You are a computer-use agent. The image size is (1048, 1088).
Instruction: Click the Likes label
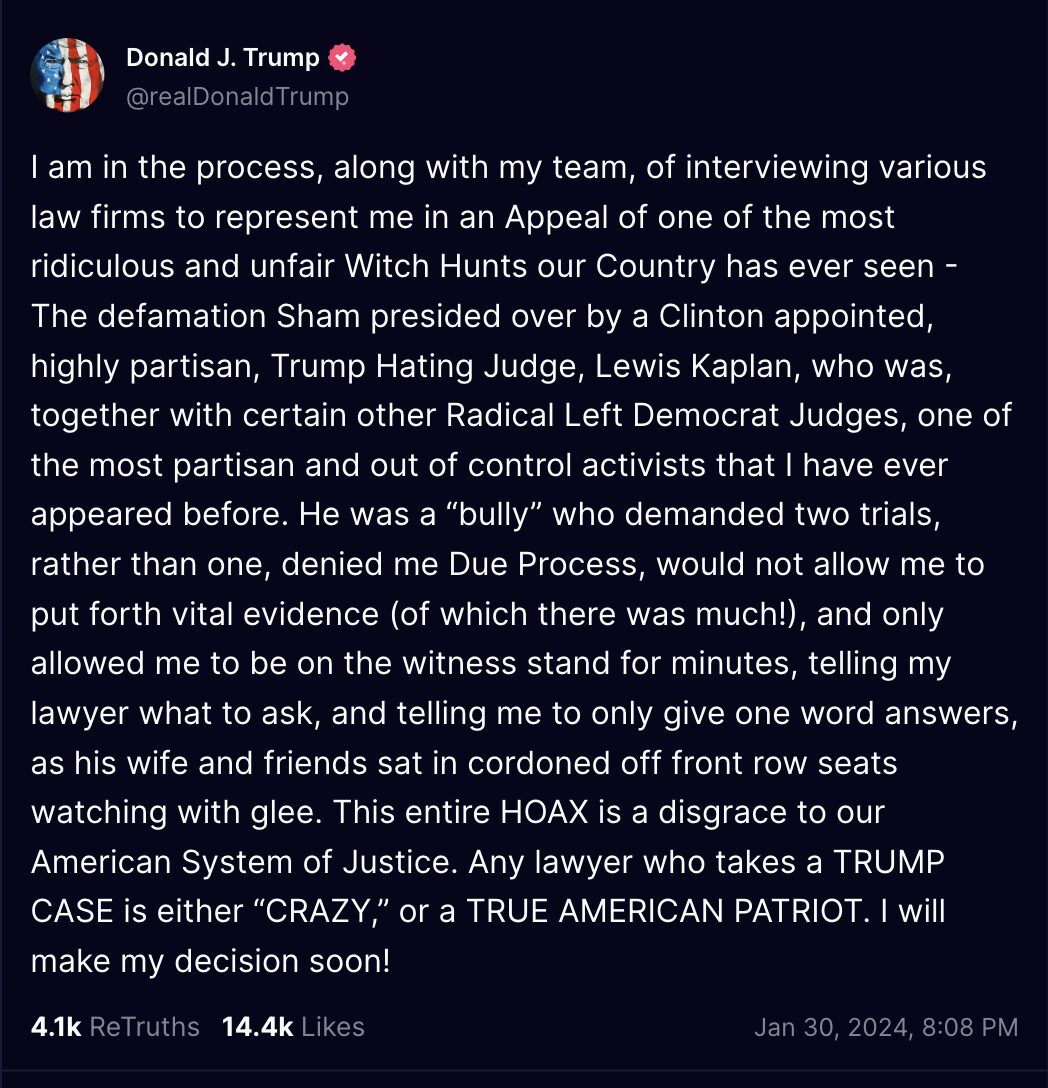click(x=333, y=1027)
